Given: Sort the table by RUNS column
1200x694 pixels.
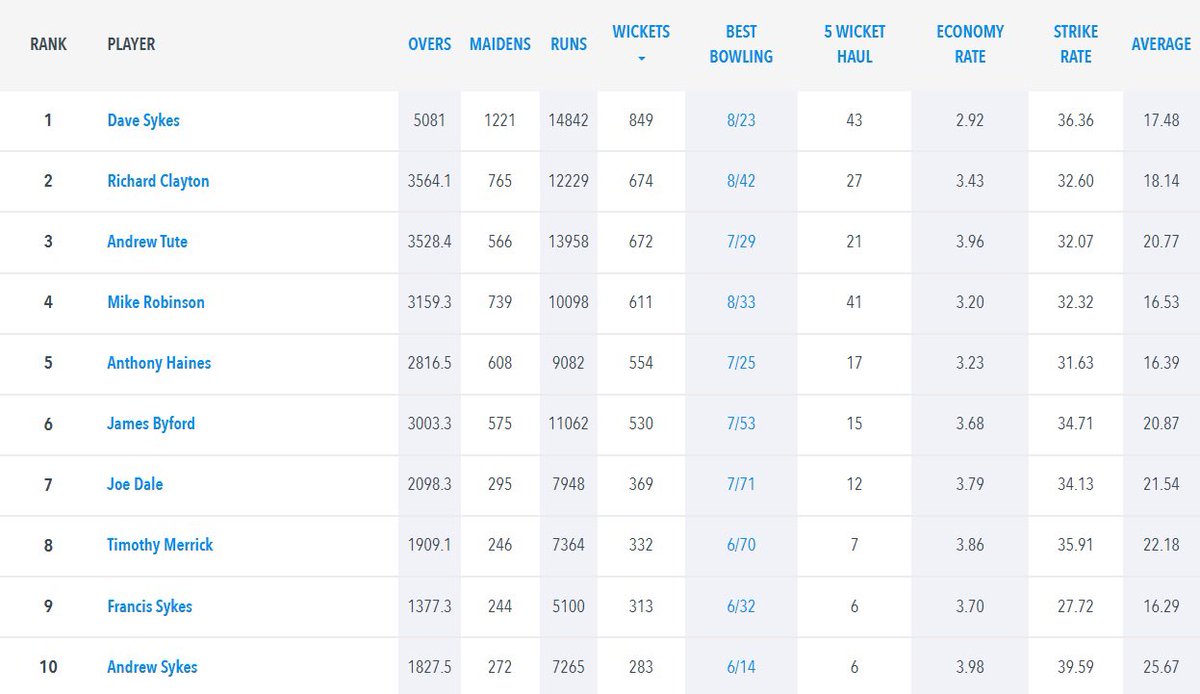Looking at the screenshot, I should pos(568,44).
